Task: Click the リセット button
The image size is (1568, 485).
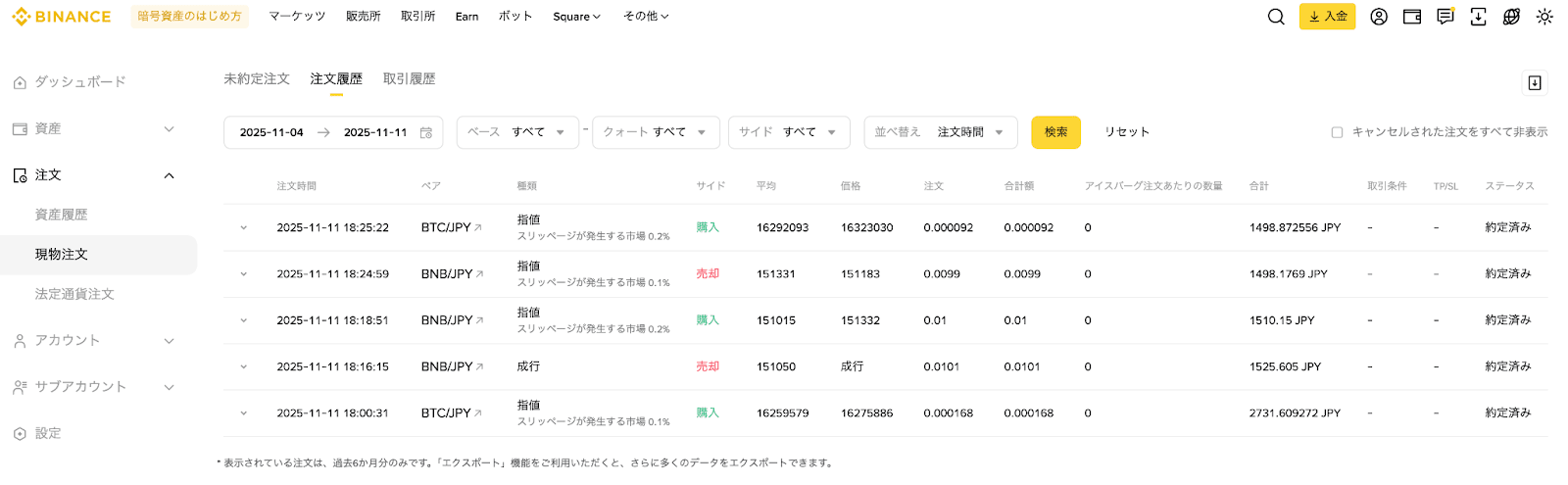Action: point(1127,132)
